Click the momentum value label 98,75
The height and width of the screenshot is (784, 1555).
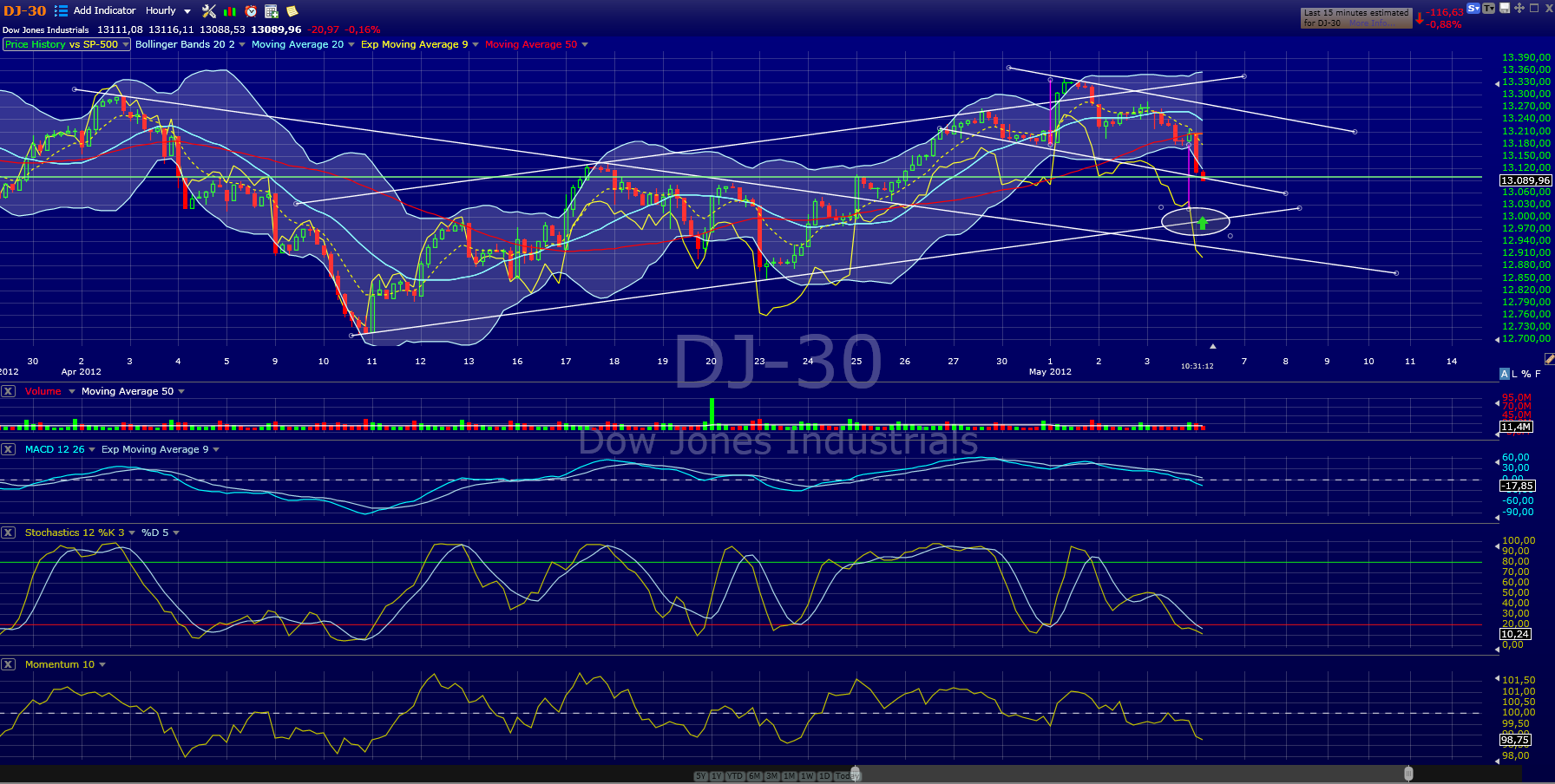click(1515, 740)
